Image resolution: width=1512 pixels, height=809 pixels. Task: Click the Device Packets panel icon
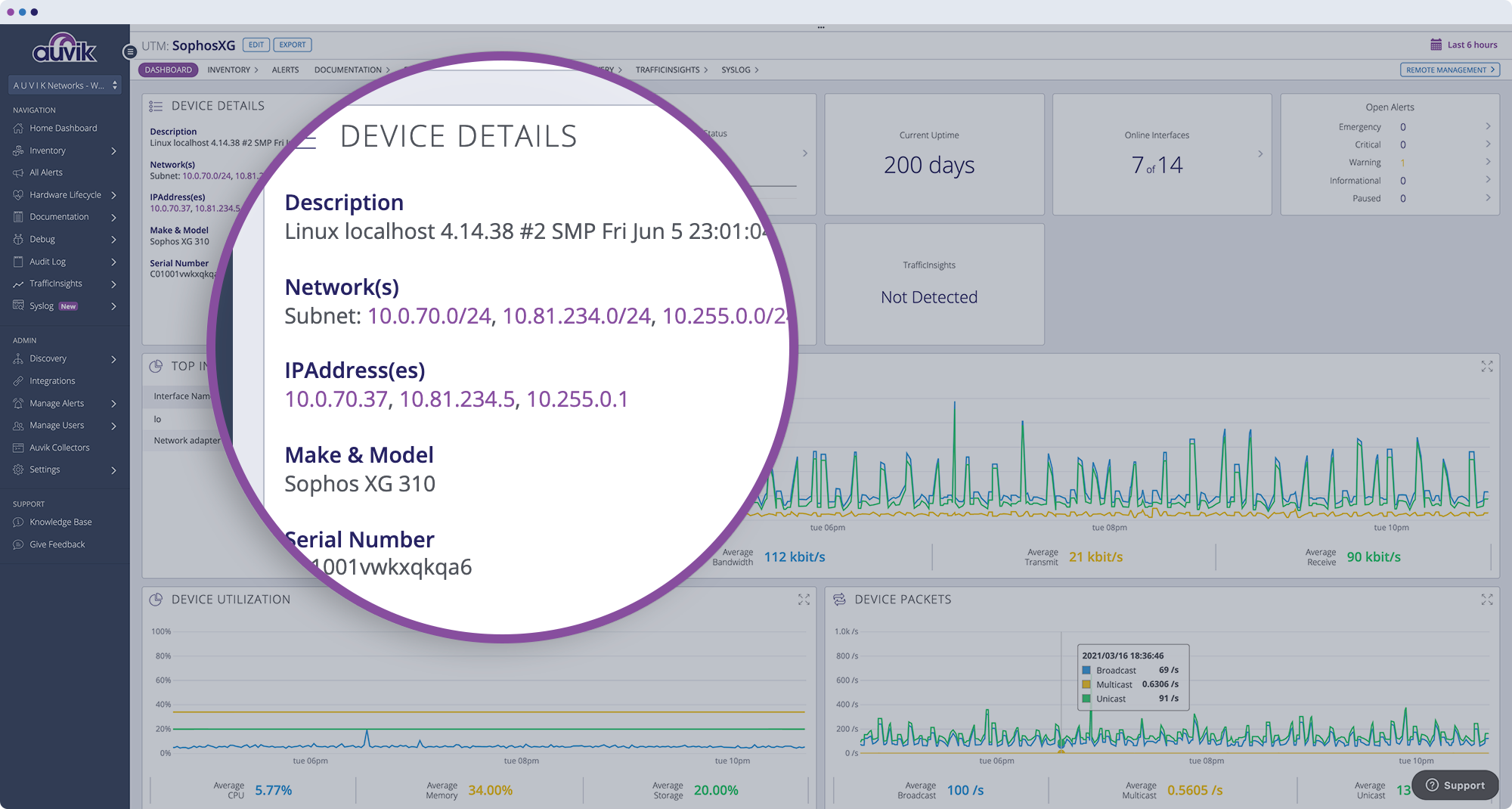(839, 600)
